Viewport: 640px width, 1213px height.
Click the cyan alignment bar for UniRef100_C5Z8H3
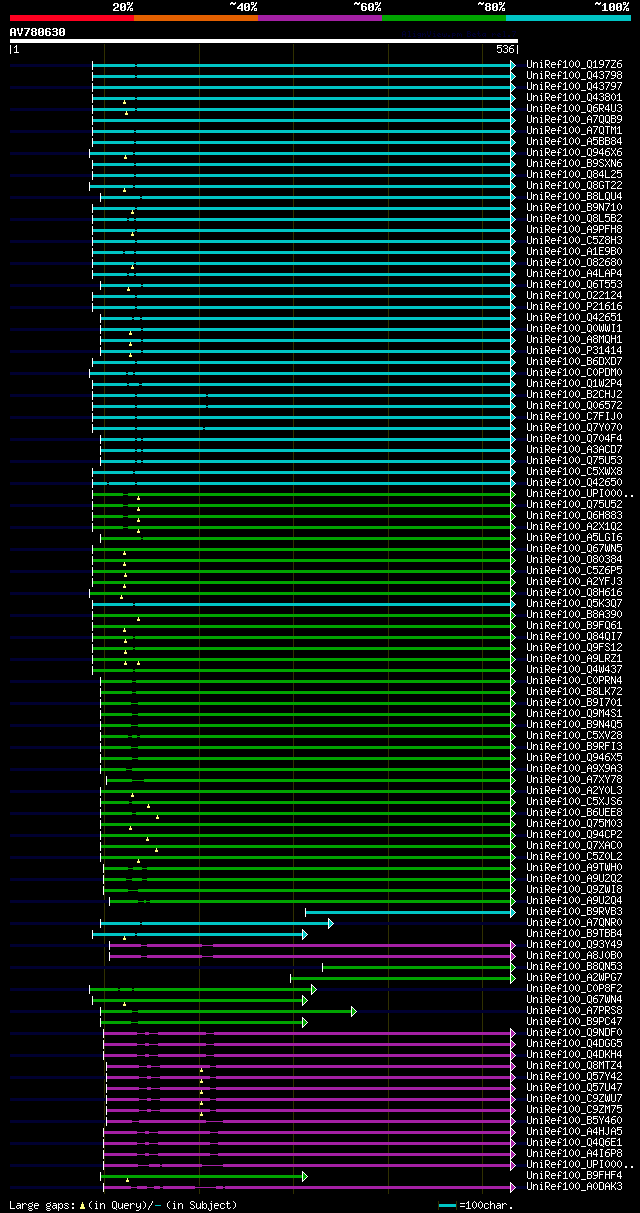303,241
